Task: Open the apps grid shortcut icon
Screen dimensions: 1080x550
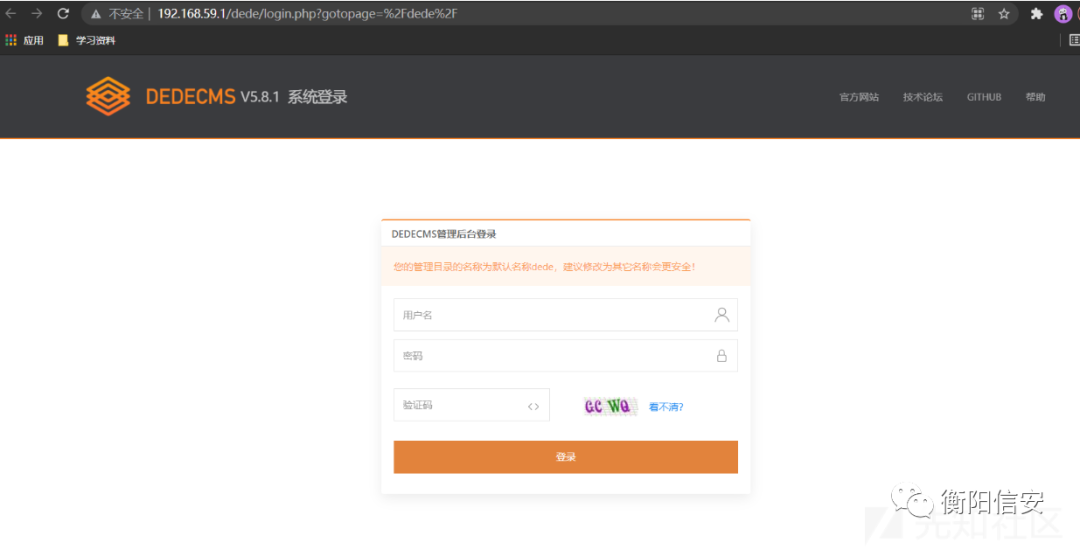Action: pyautogui.click(x=11, y=41)
